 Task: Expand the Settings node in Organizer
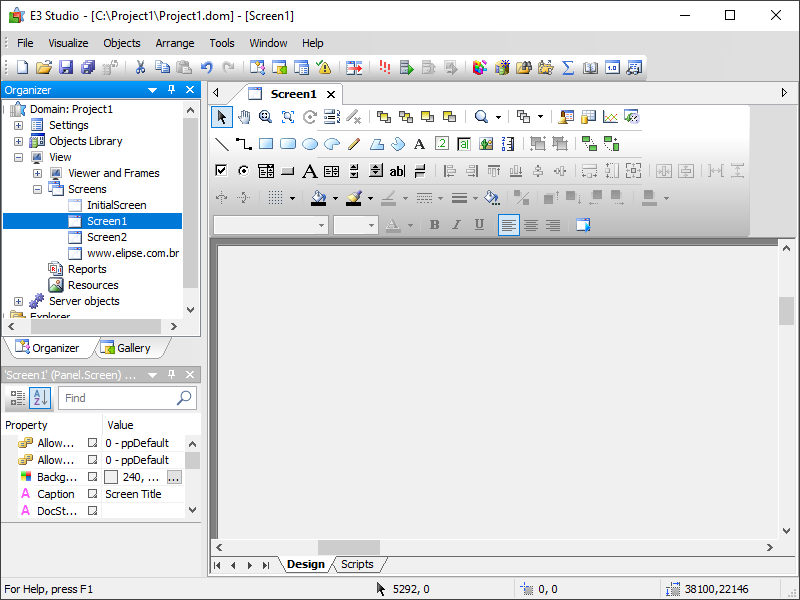[x=17, y=124]
